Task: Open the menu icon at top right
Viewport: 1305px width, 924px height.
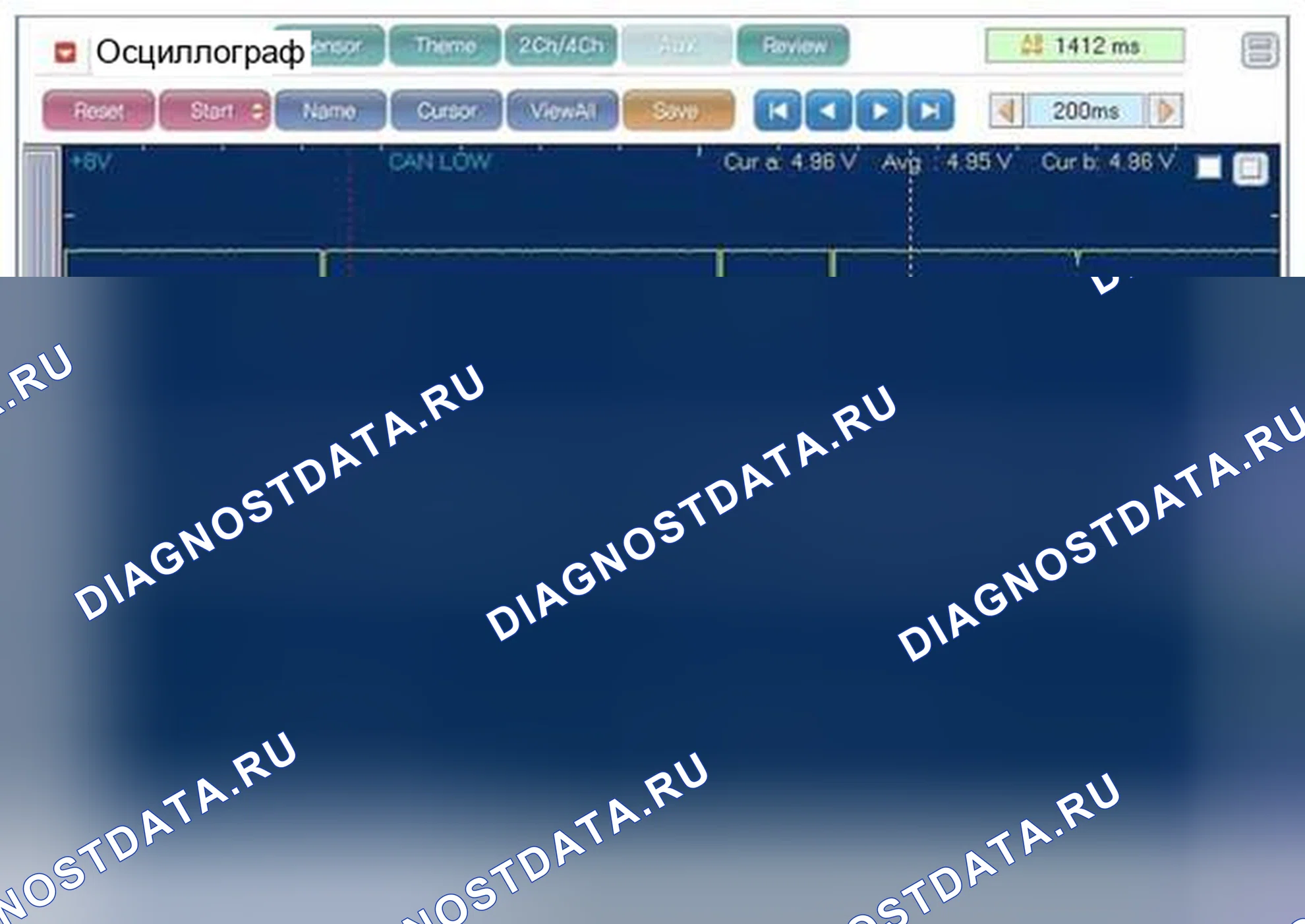Action: [x=1260, y=51]
